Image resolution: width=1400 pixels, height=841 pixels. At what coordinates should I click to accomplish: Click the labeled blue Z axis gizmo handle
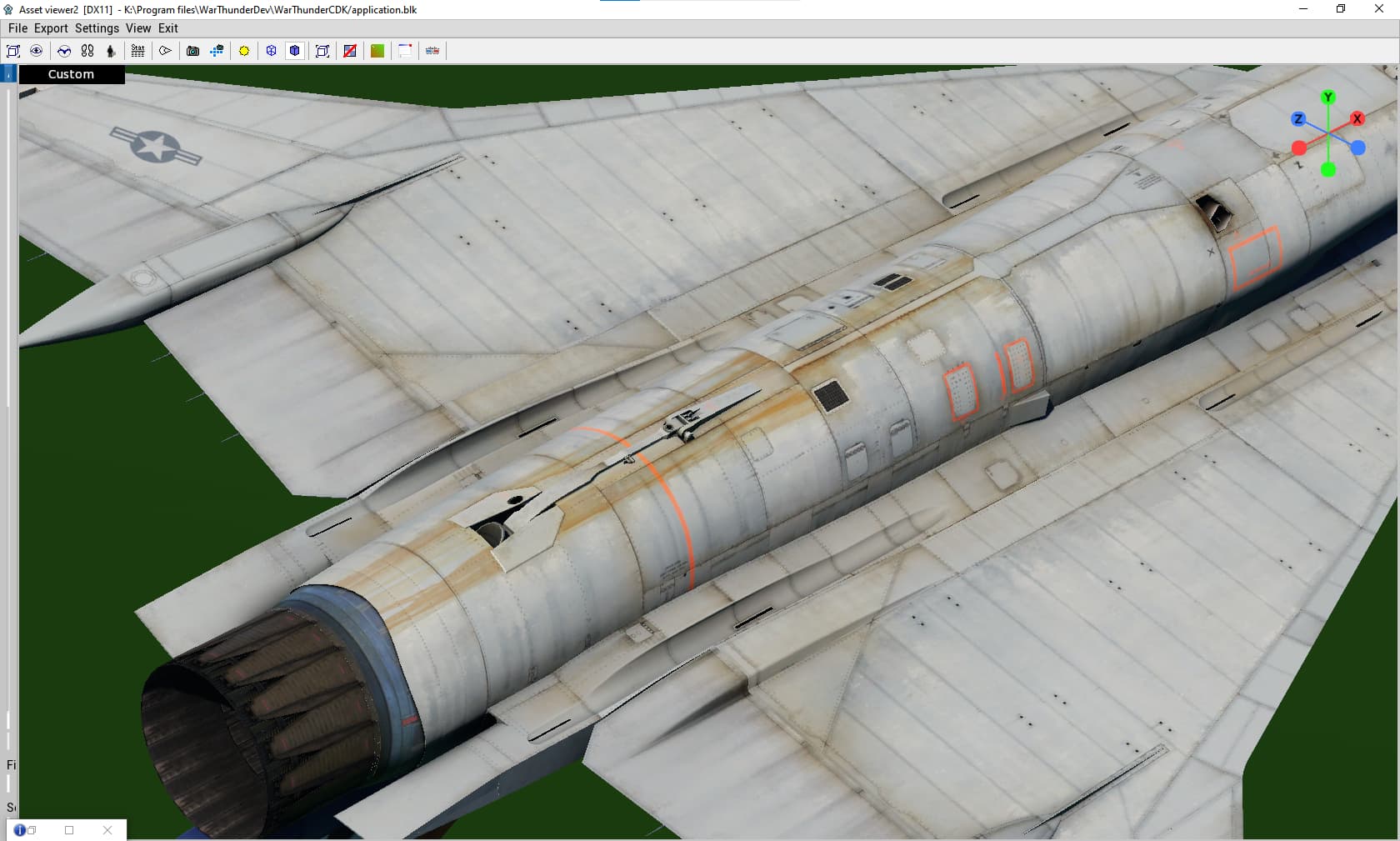(1297, 119)
